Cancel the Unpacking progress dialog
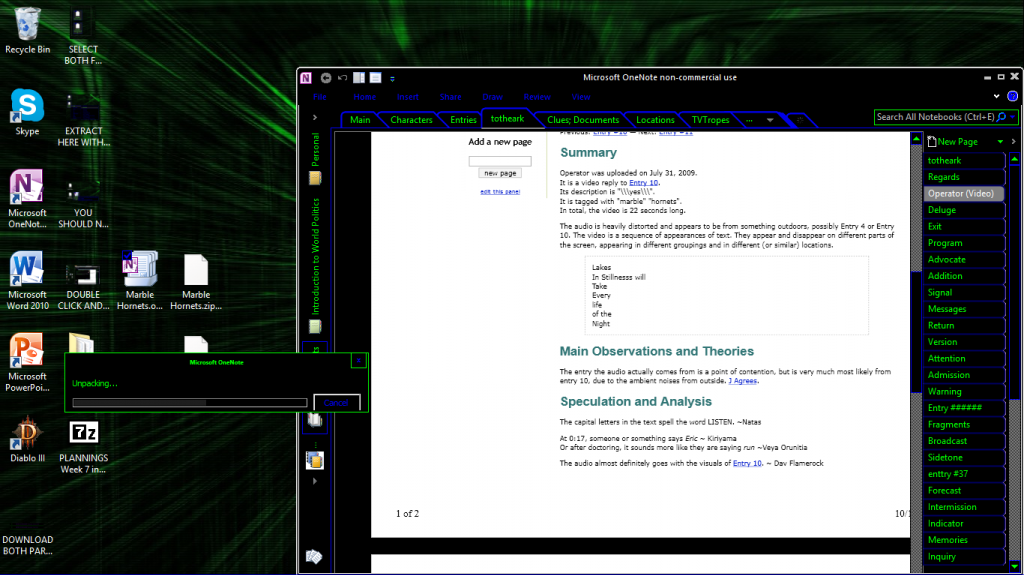The image size is (1024, 575). [x=336, y=403]
